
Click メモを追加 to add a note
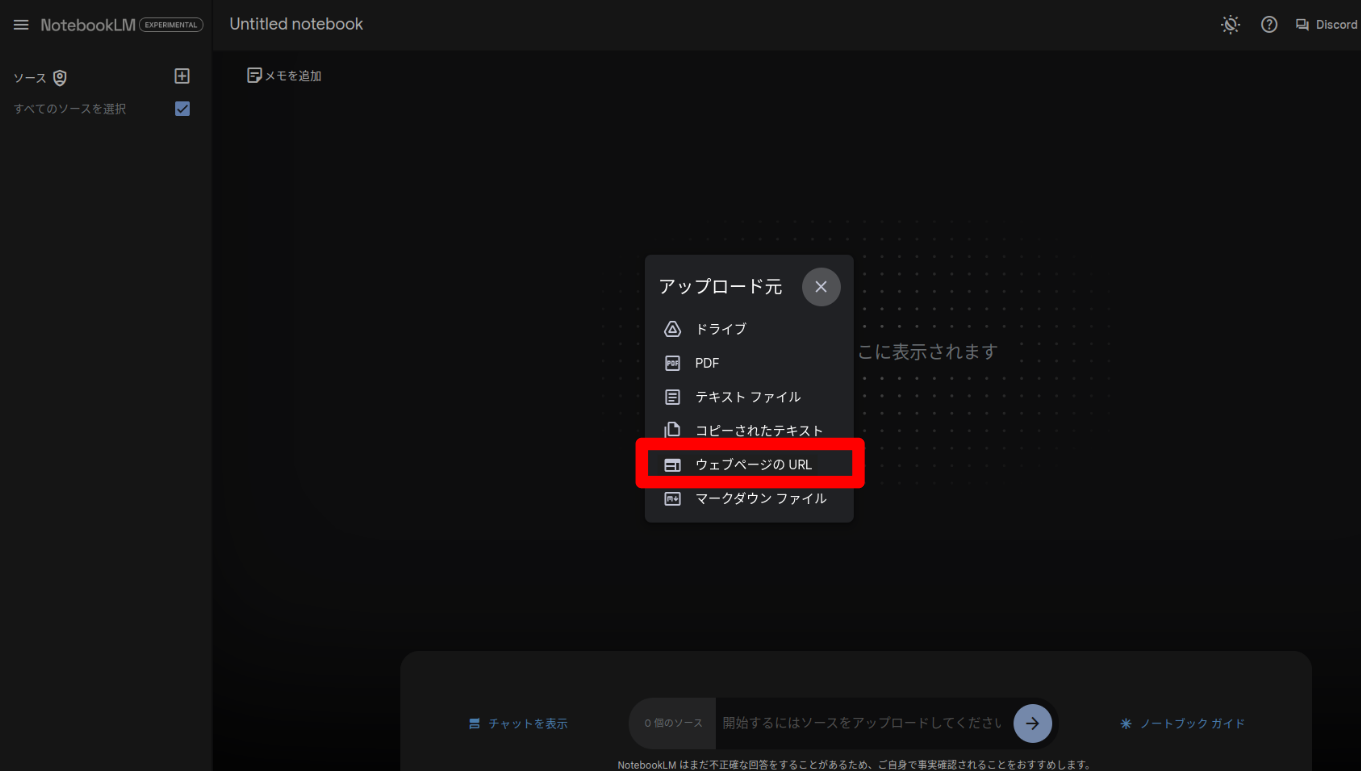click(291, 75)
